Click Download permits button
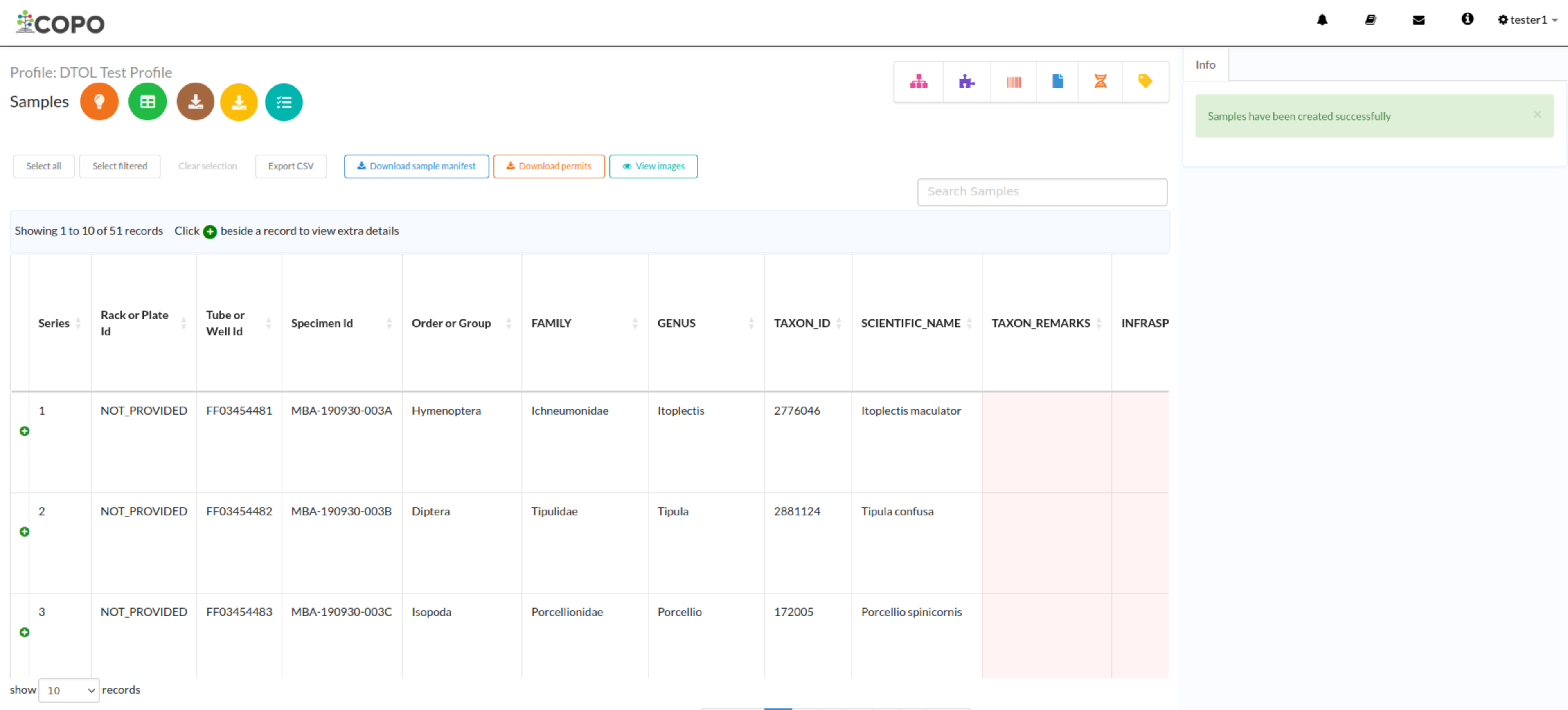 click(549, 167)
